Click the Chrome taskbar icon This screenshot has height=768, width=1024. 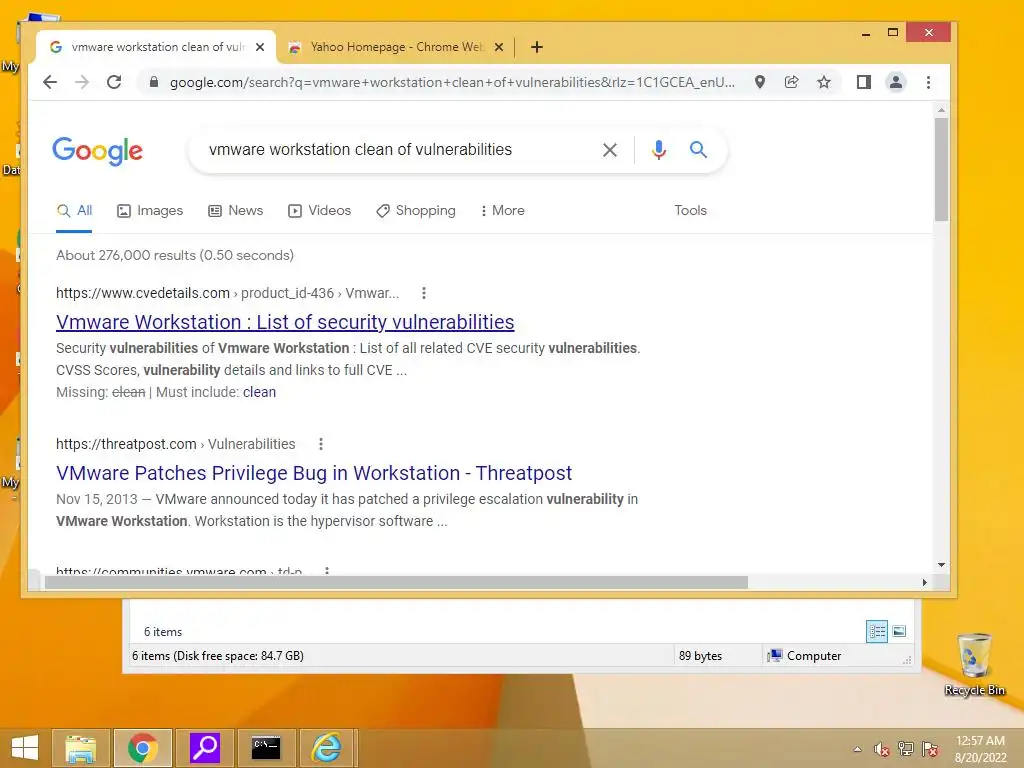pos(142,748)
